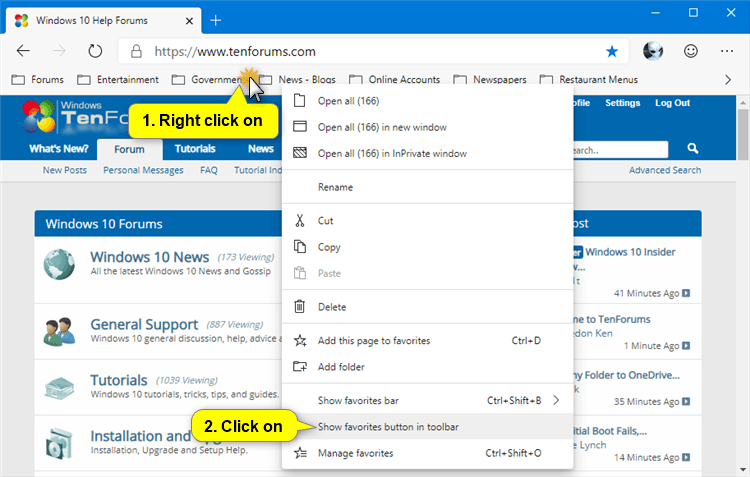Click the site search magnifier button
The image size is (750, 477).
[693, 149]
